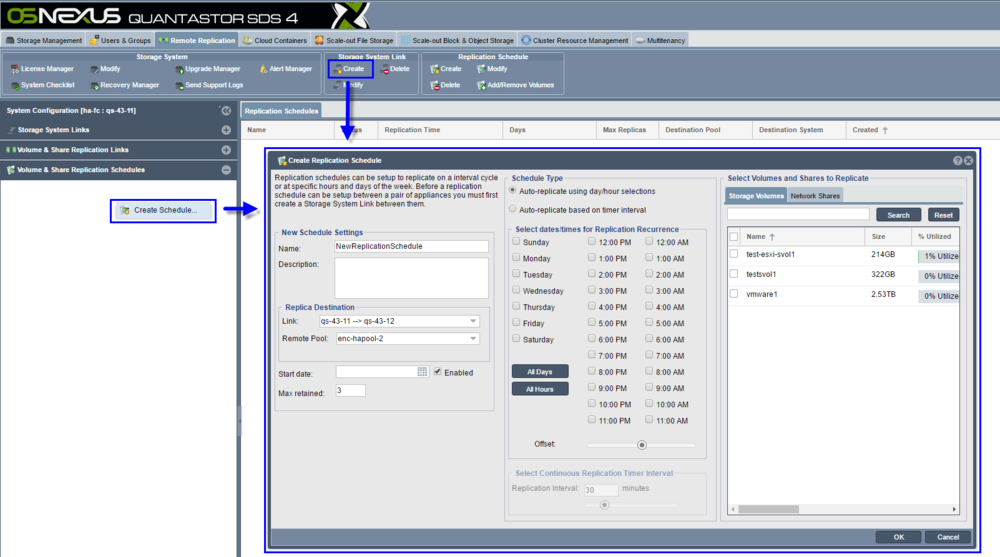Open the Link dropdown
The image size is (1000, 557).
click(x=473, y=321)
